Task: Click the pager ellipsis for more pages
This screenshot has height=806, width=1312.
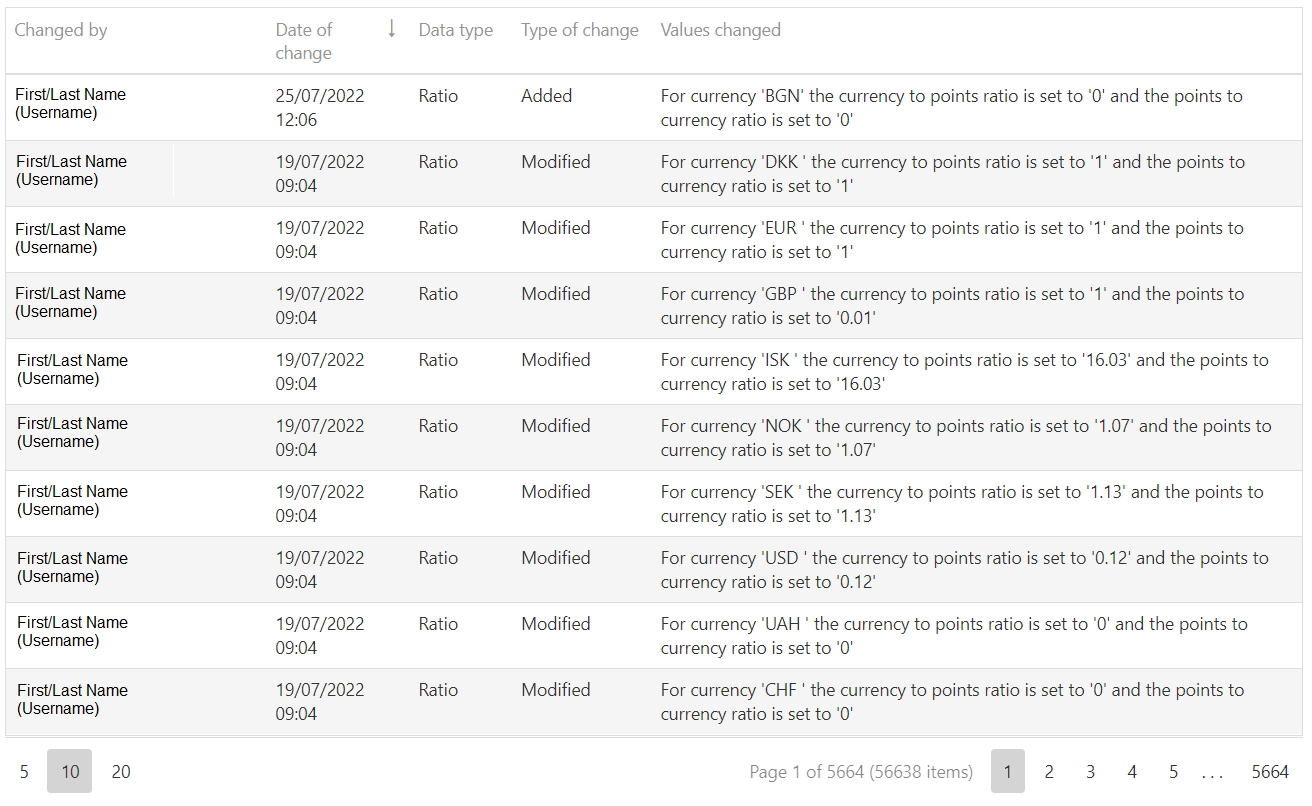Action: [x=1213, y=771]
